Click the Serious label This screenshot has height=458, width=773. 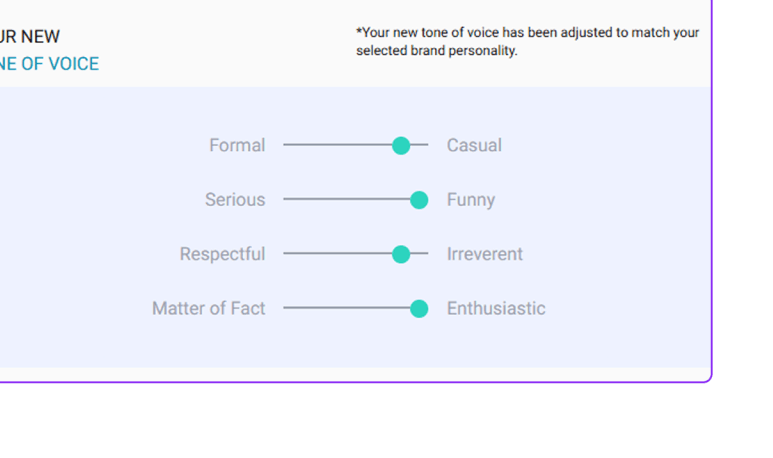tap(235, 200)
